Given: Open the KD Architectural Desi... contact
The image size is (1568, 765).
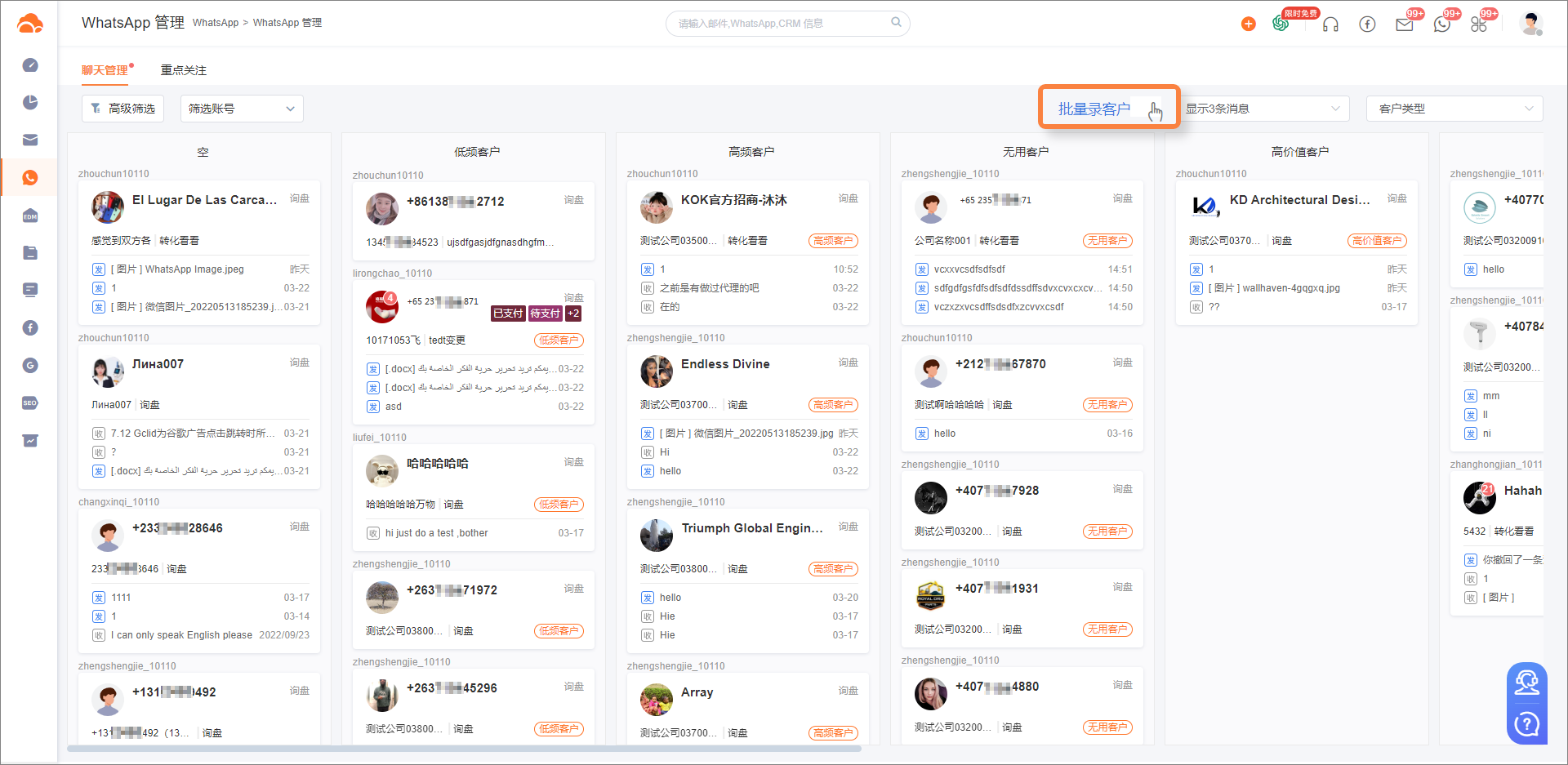Looking at the screenshot, I should [x=1297, y=254].
